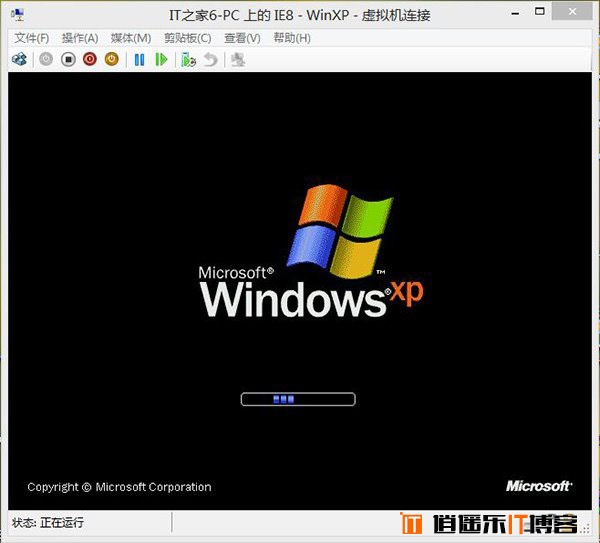Click inside the VM display on Windows logo
The width and height of the screenshot is (600, 543).
point(341,232)
